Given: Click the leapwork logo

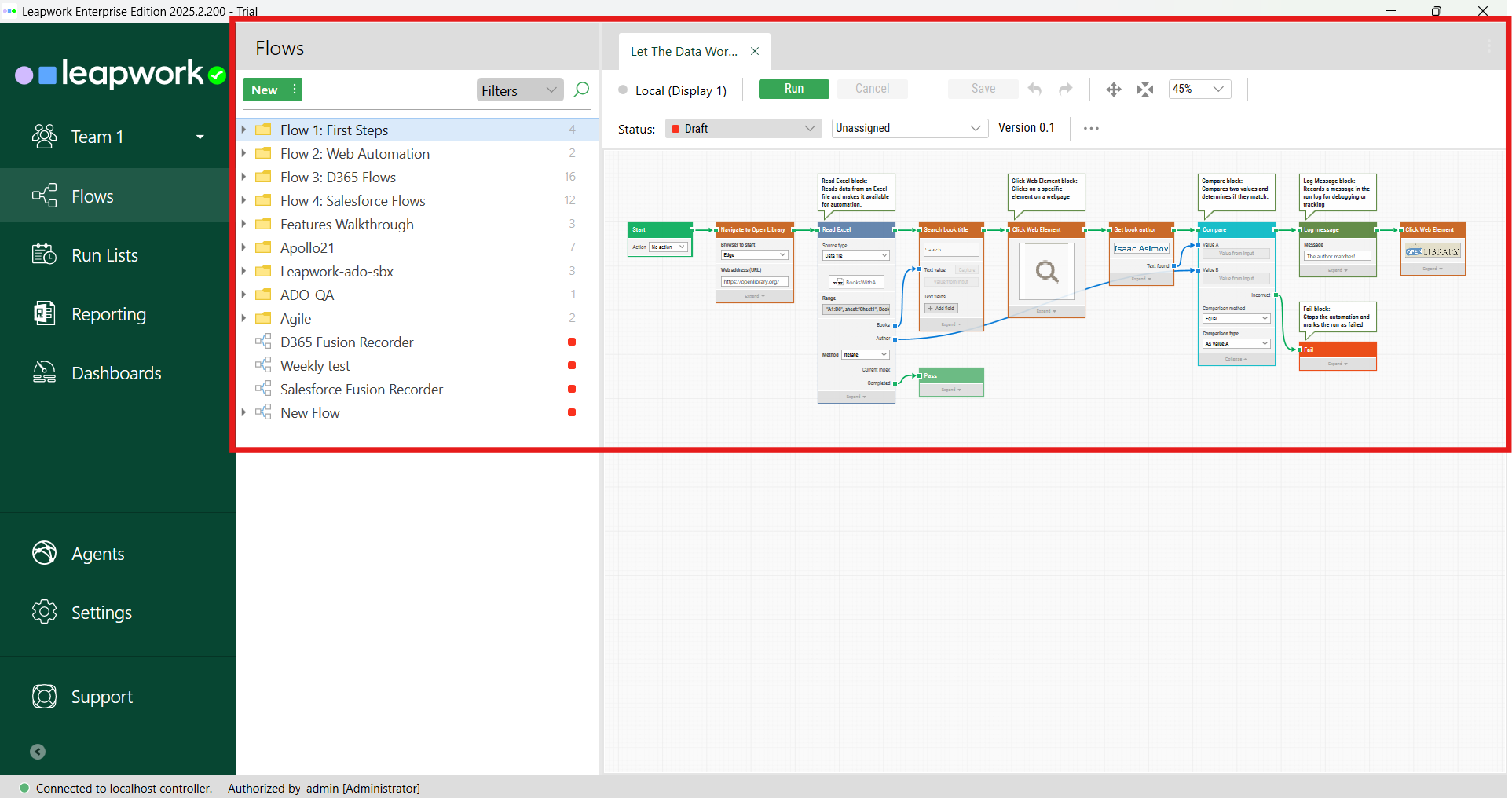Looking at the screenshot, I should [121, 73].
